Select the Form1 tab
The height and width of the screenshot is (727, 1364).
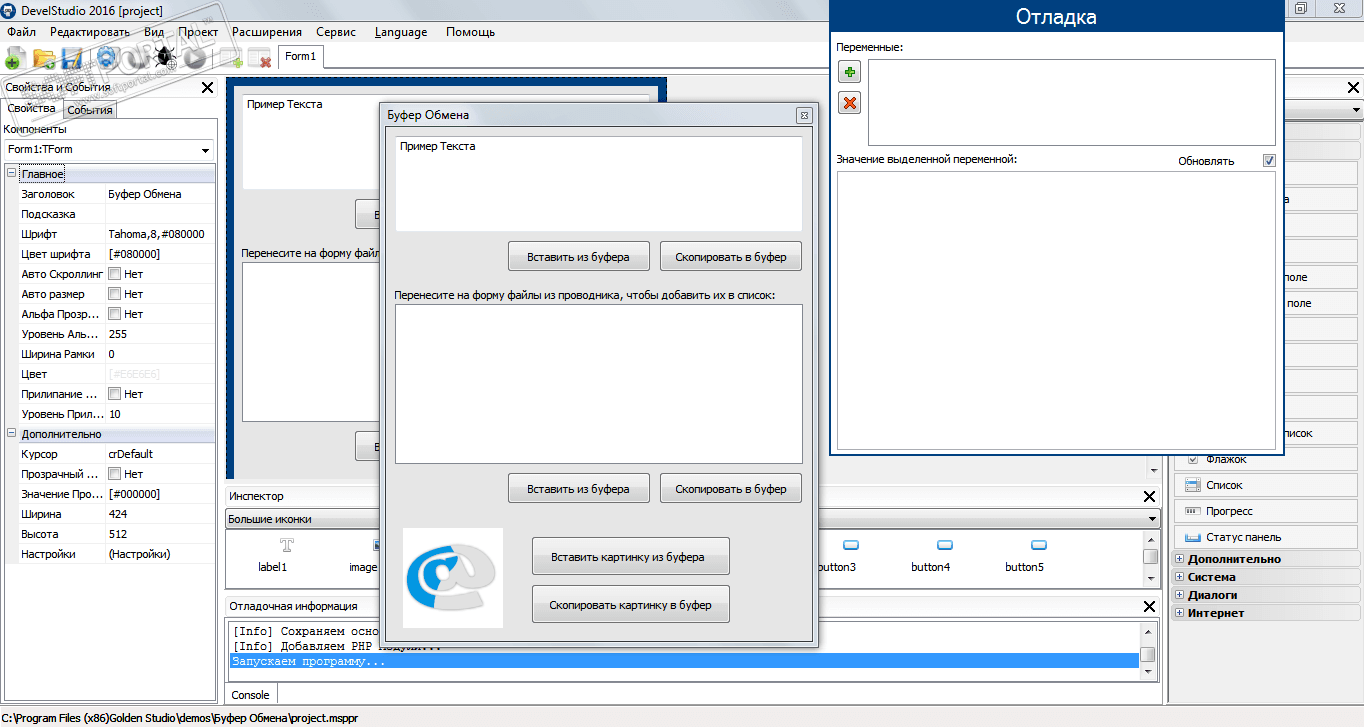coord(300,57)
